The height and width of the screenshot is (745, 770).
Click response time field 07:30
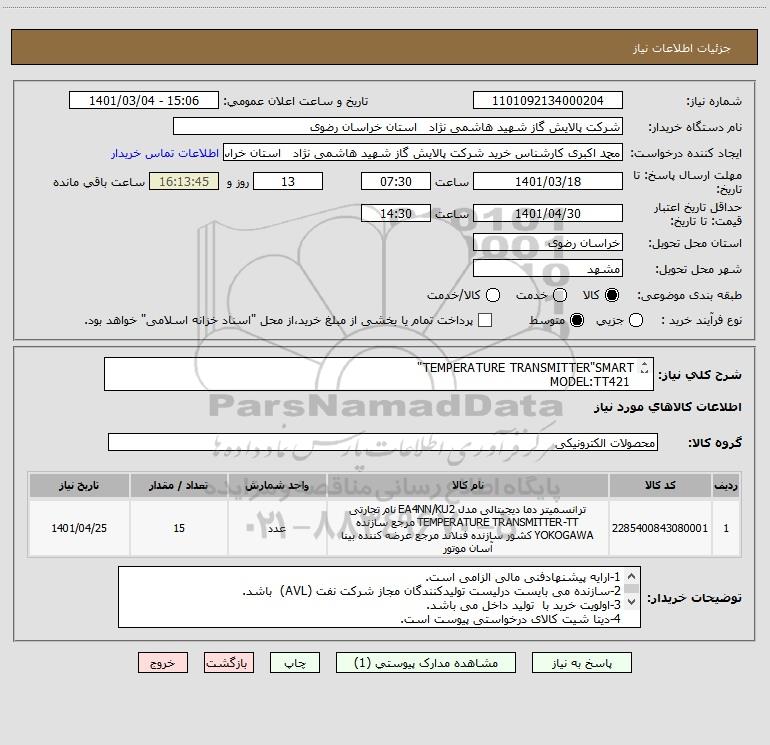(396, 181)
